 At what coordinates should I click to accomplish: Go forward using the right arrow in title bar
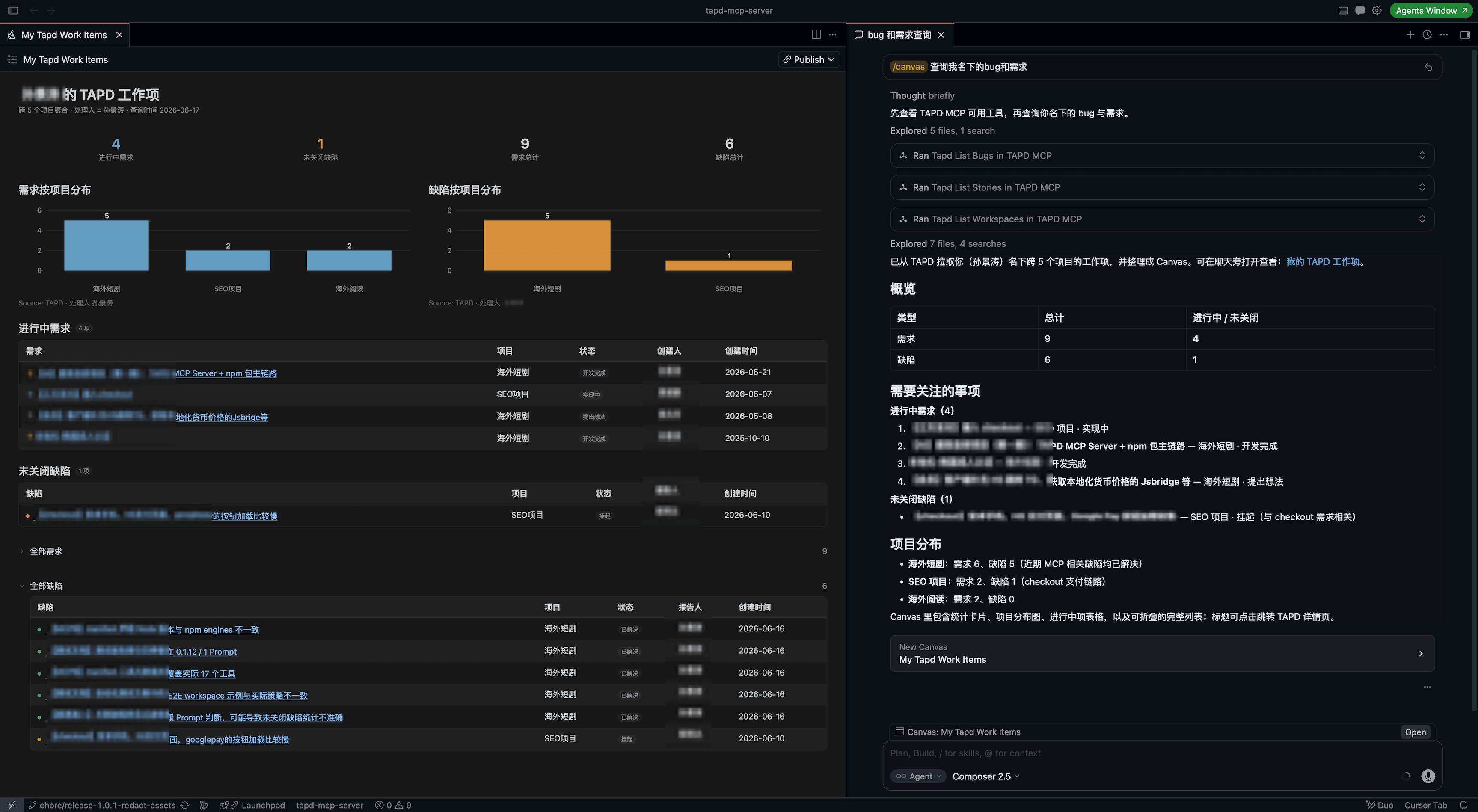coord(50,10)
